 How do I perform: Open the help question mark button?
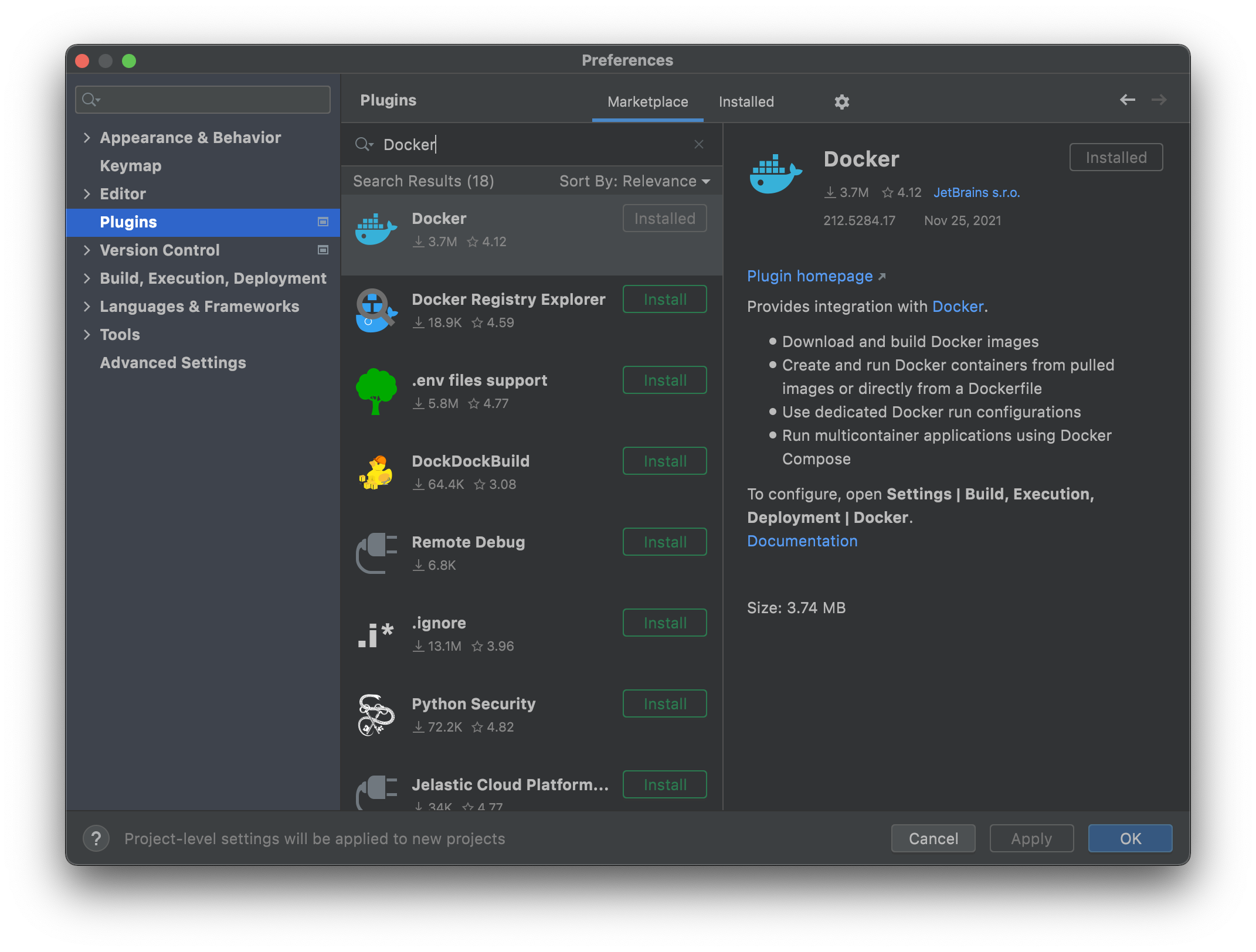[x=96, y=838]
